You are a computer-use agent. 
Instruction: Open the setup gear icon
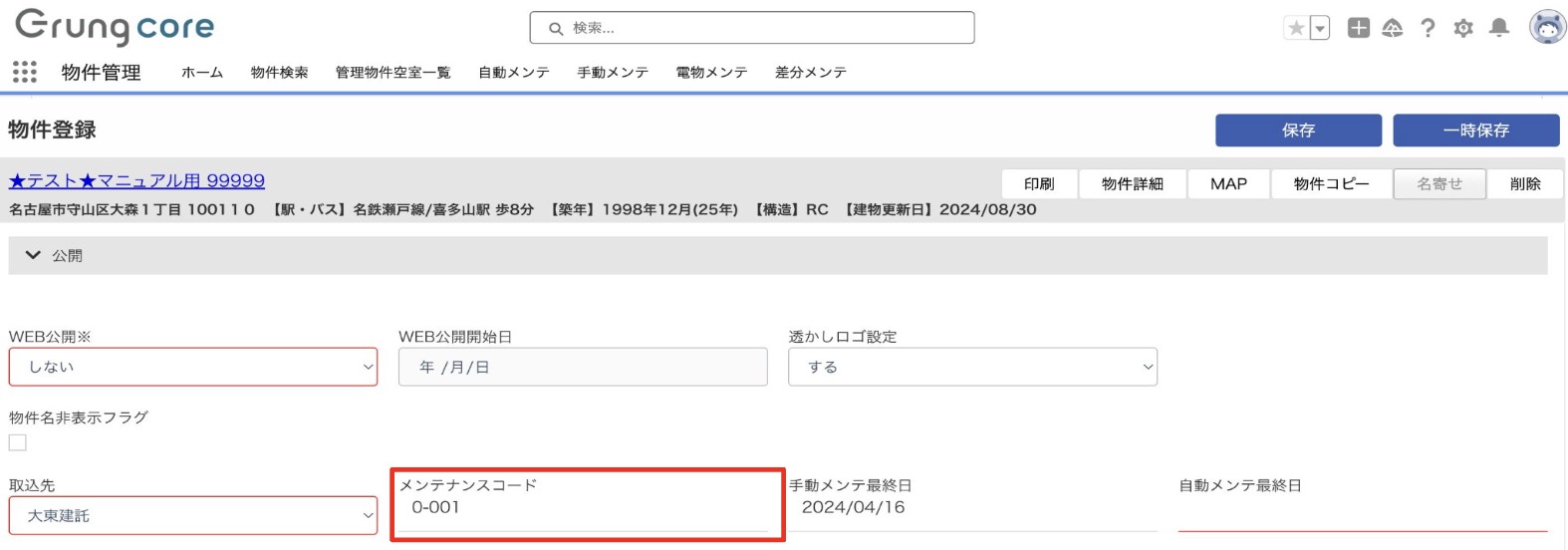coord(1462,28)
